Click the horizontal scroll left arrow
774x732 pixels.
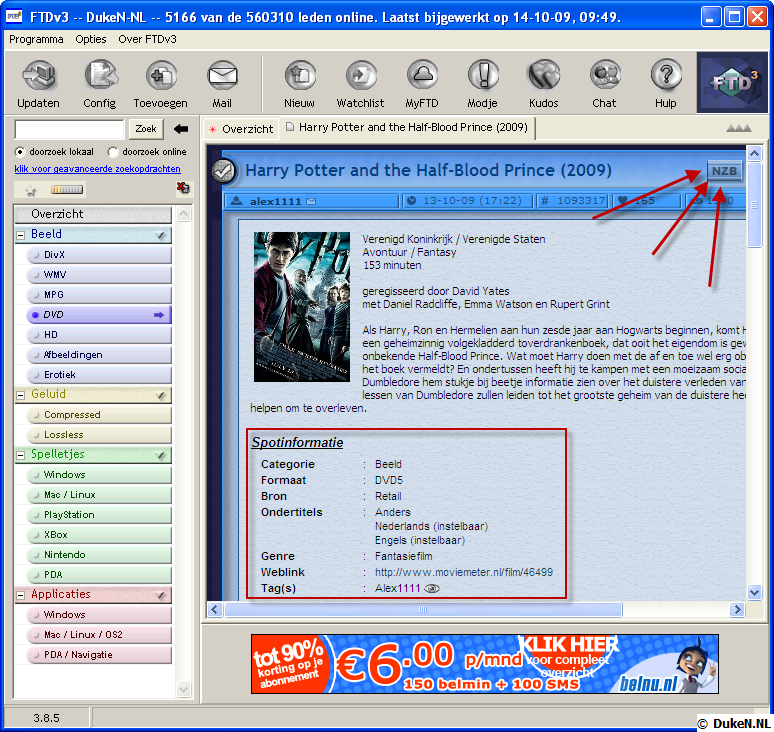(x=214, y=610)
